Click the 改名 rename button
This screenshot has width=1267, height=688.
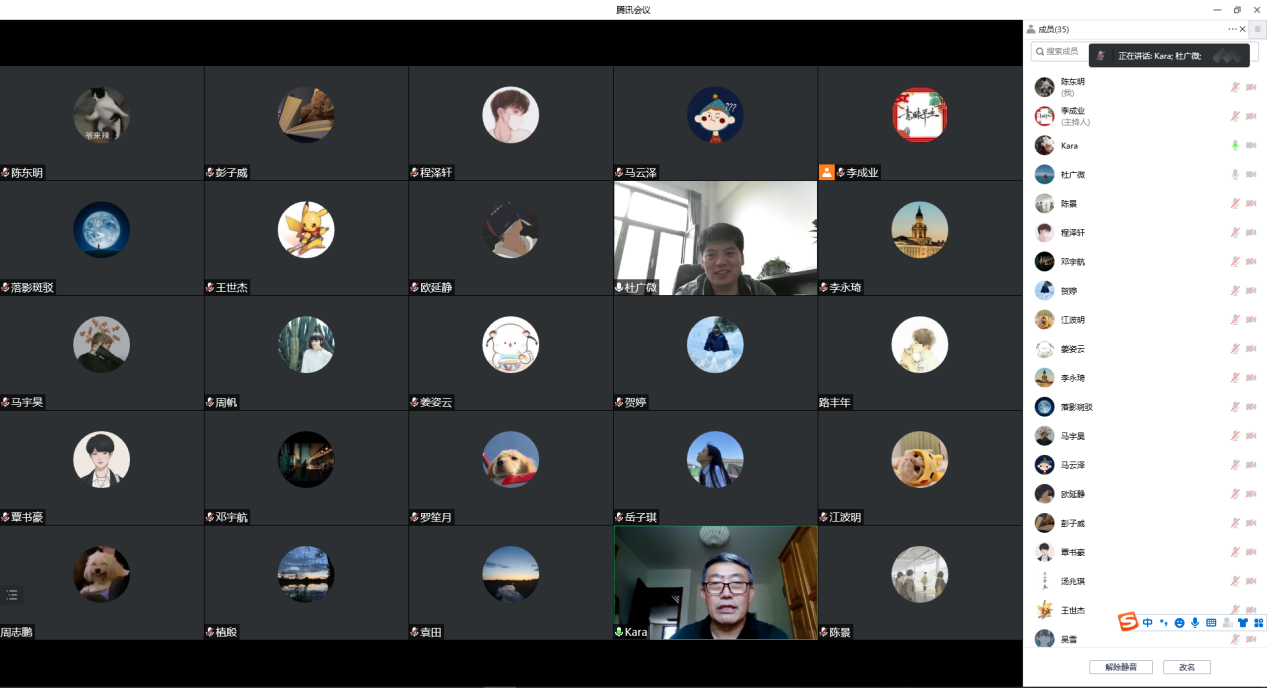tap(1186, 667)
